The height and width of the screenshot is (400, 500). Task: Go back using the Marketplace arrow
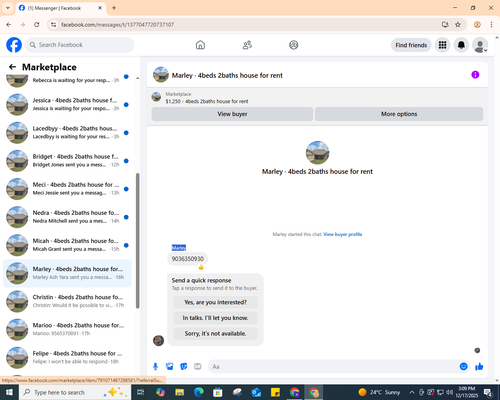pyautogui.click(x=12, y=67)
